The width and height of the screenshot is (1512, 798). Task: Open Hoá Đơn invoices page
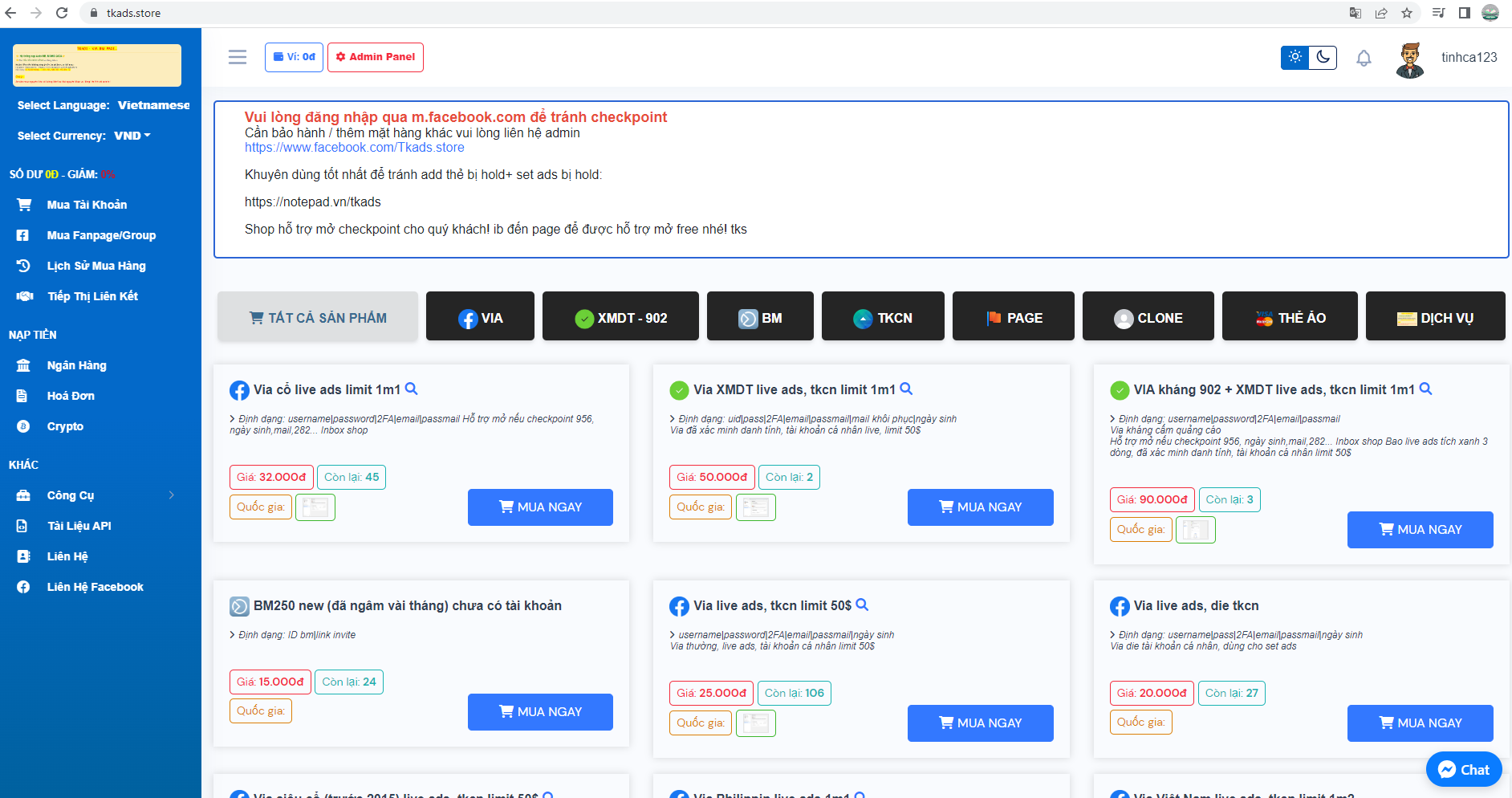(71, 396)
